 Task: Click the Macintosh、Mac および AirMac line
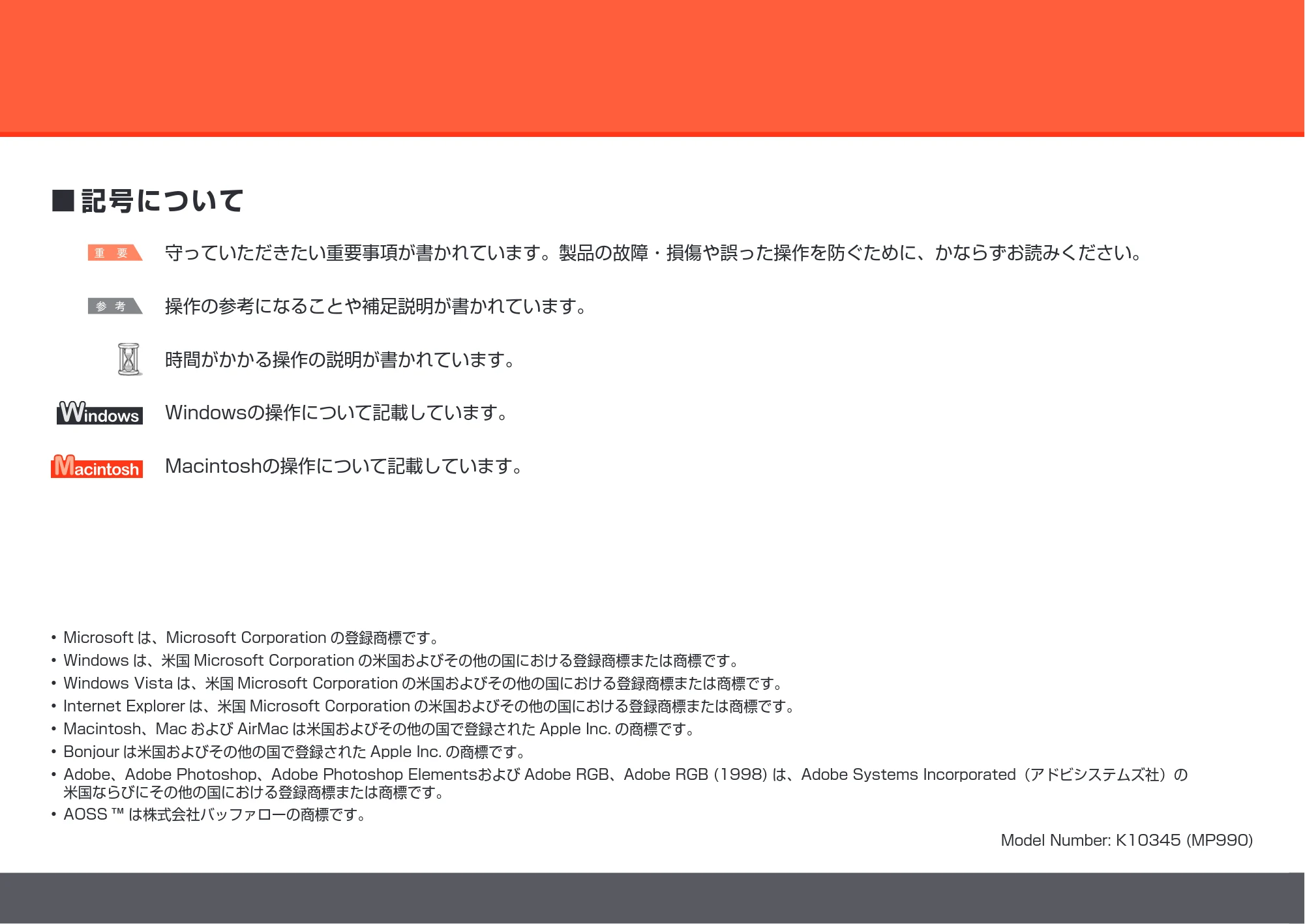pyautogui.click(x=379, y=729)
